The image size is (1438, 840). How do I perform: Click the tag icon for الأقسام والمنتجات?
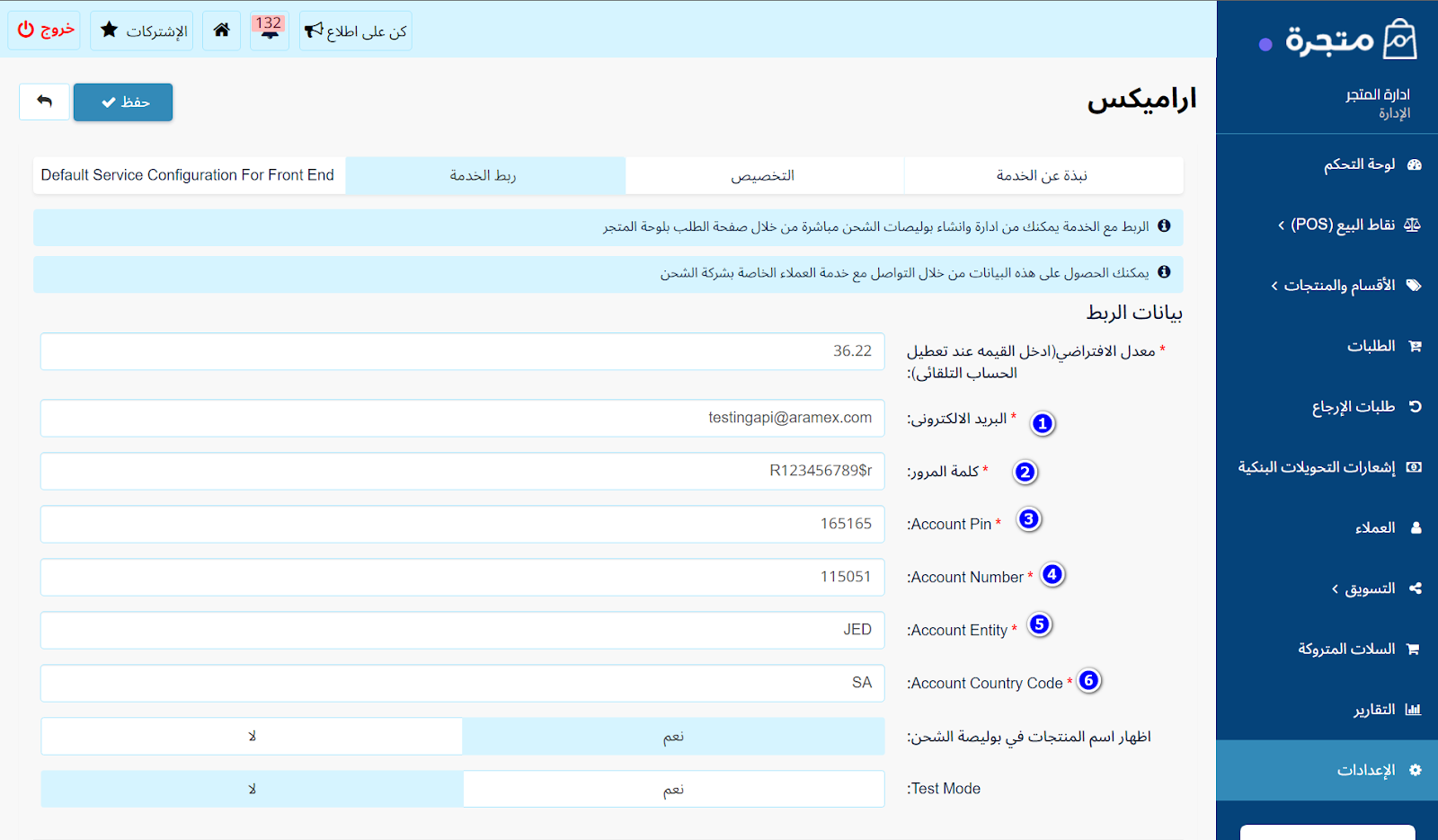coord(1414,286)
